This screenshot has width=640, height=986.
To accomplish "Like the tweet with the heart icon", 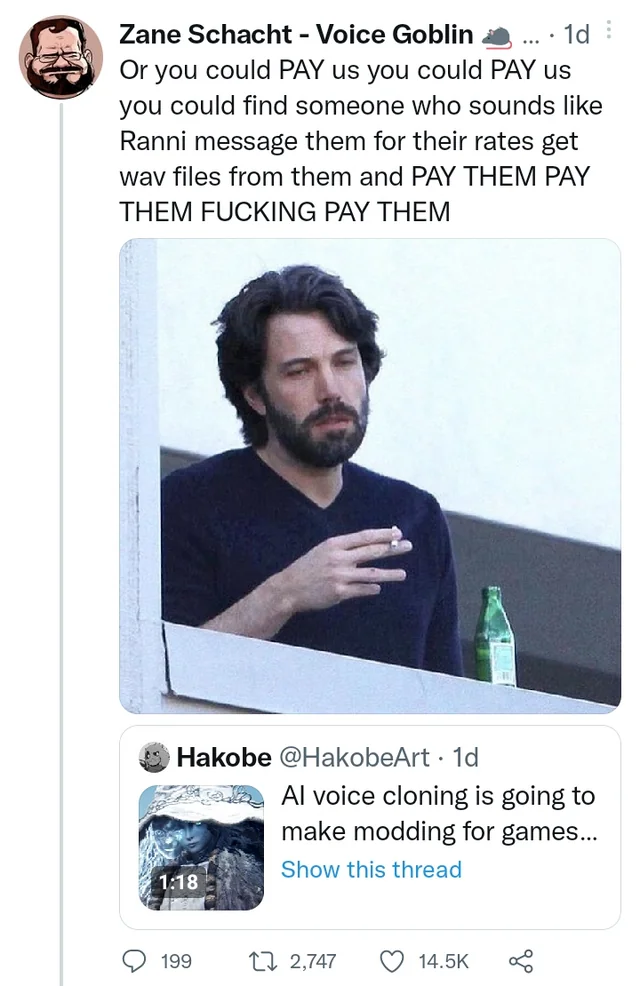I will (392, 961).
